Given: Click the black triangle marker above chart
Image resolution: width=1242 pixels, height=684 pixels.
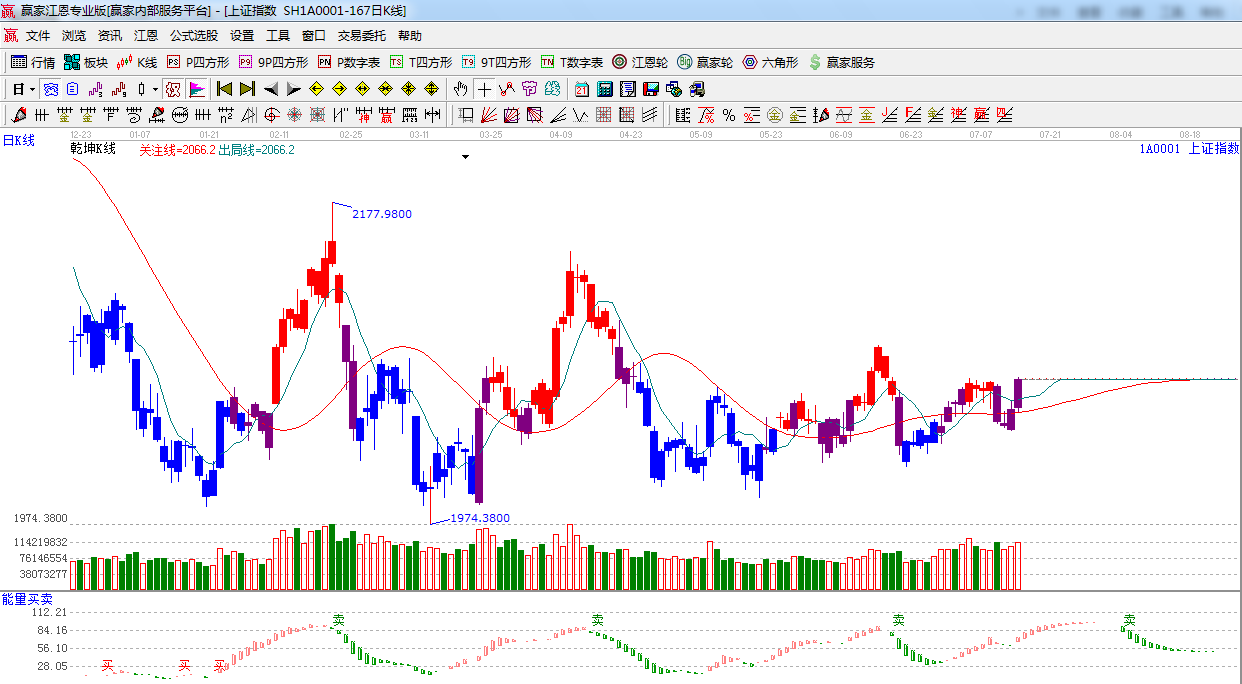Looking at the screenshot, I should (x=465, y=157).
